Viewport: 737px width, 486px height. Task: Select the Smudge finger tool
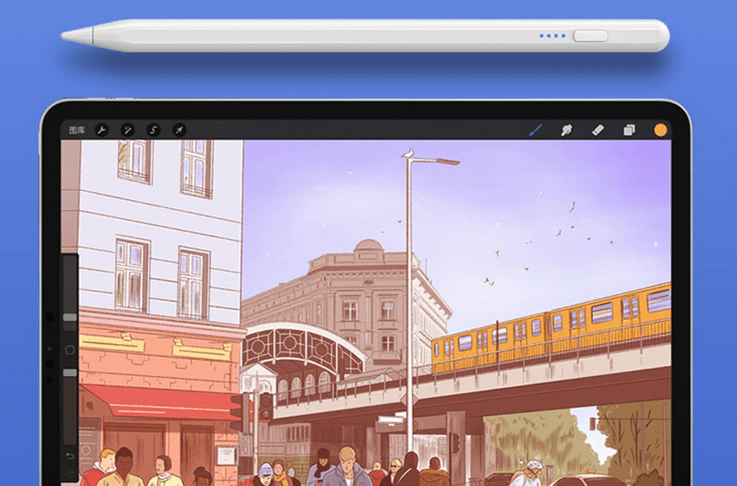[566, 130]
